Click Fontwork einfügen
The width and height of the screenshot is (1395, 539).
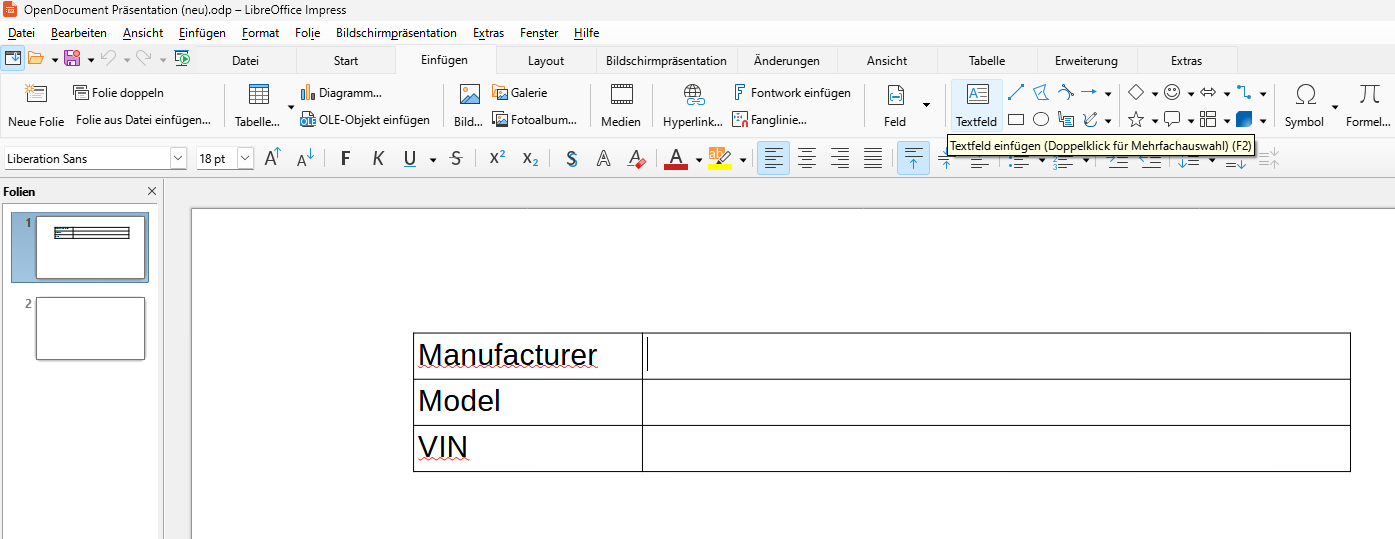(x=791, y=93)
